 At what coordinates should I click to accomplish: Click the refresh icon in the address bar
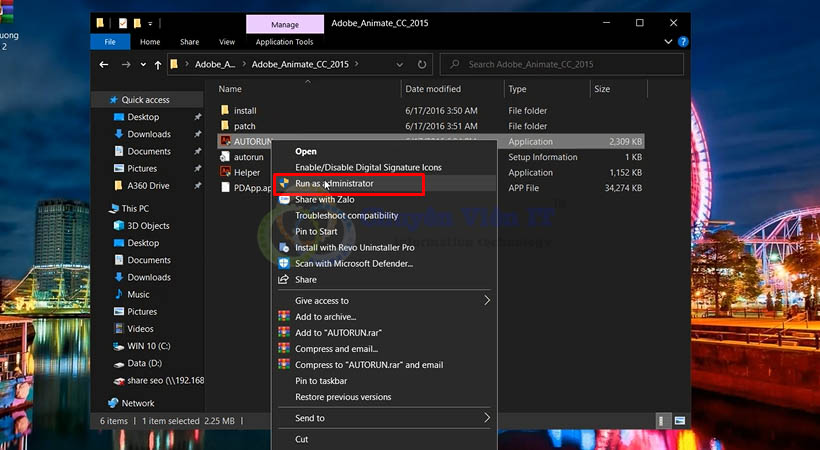click(x=422, y=64)
